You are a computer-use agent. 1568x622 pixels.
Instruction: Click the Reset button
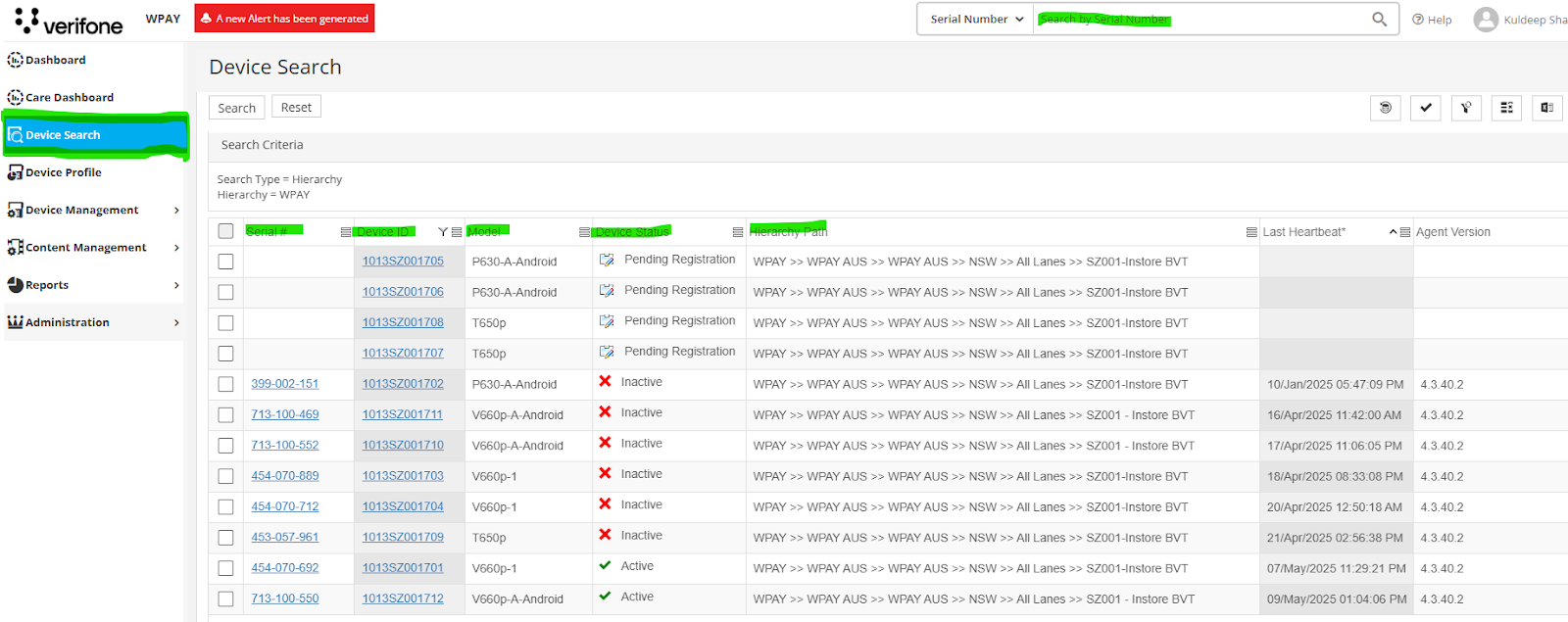[x=296, y=108]
